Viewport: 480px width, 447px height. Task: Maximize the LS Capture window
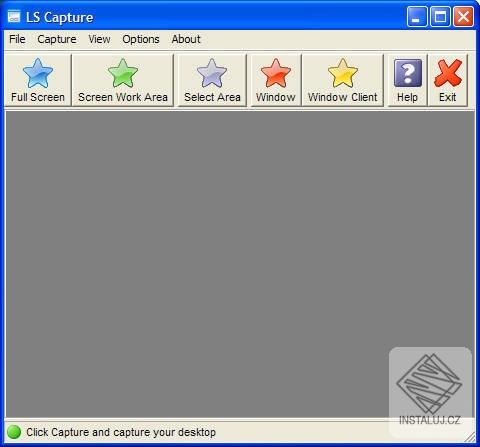pyautogui.click(x=440, y=16)
